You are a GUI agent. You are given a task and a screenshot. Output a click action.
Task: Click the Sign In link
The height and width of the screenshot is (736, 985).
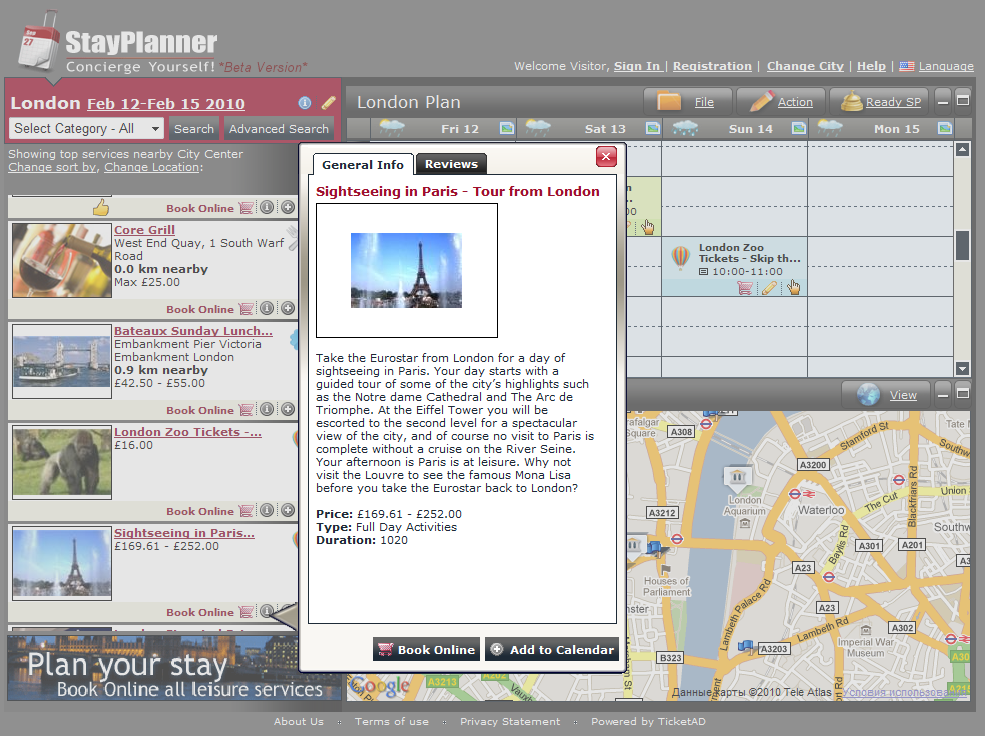637,66
